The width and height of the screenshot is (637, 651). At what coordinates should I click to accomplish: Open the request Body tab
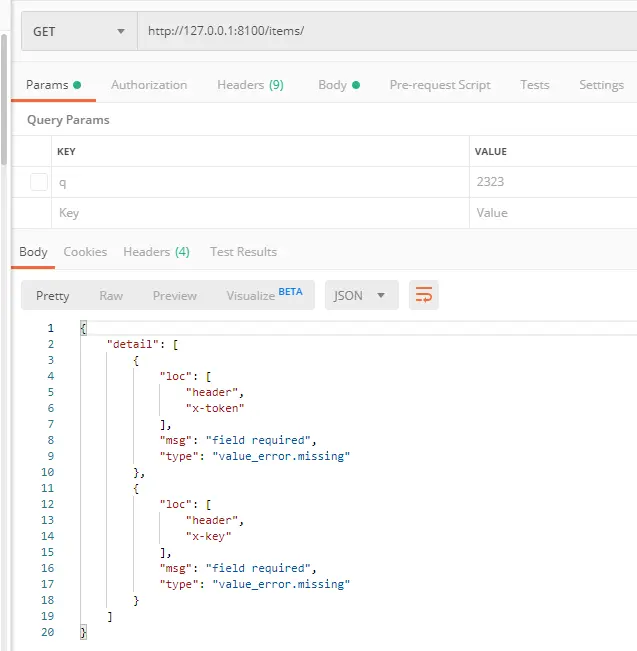[x=338, y=85]
